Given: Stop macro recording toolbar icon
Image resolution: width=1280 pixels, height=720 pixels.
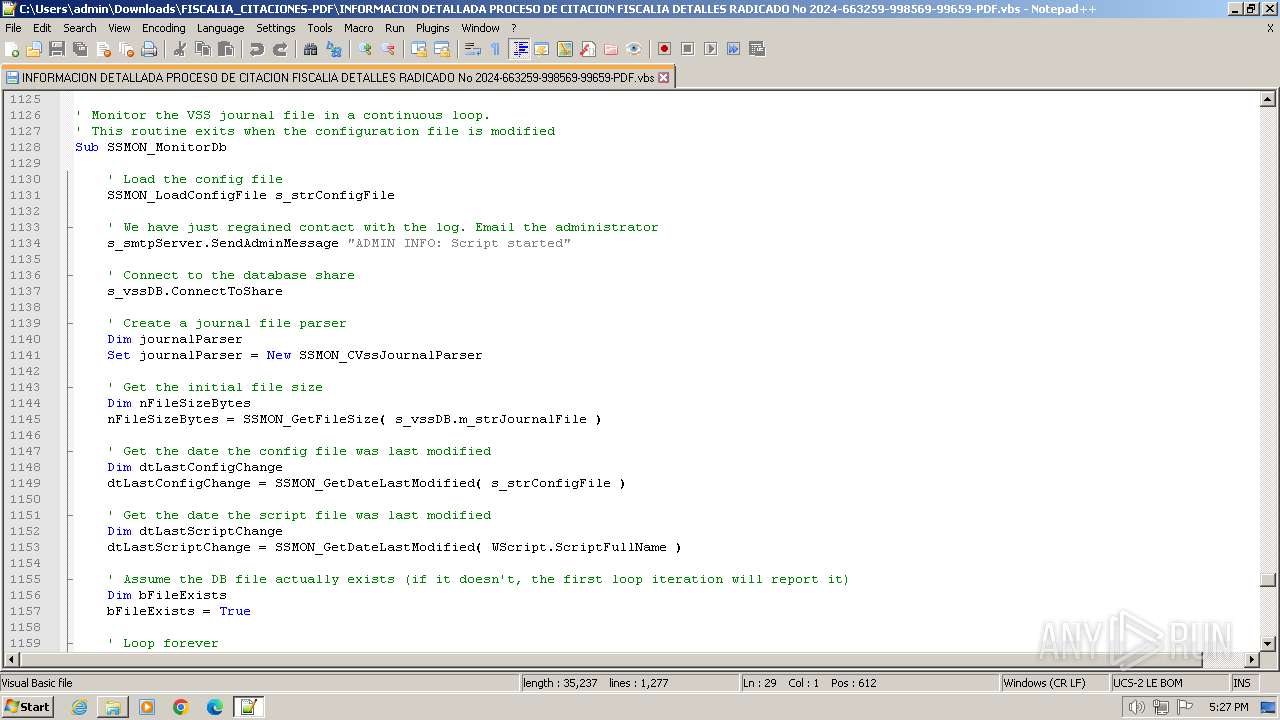Looking at the screenshot, I should pyautogui.click(x=688, y=49).
